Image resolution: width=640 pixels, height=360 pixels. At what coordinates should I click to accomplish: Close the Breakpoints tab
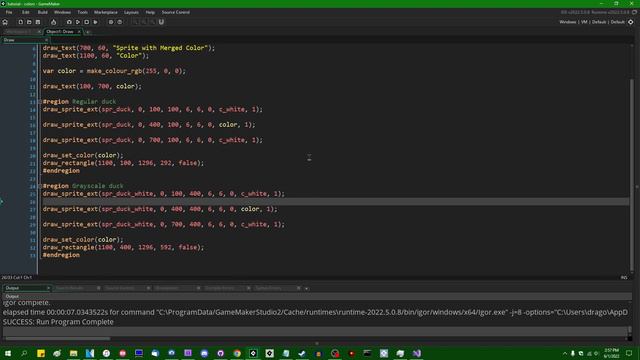pos(198,288)
